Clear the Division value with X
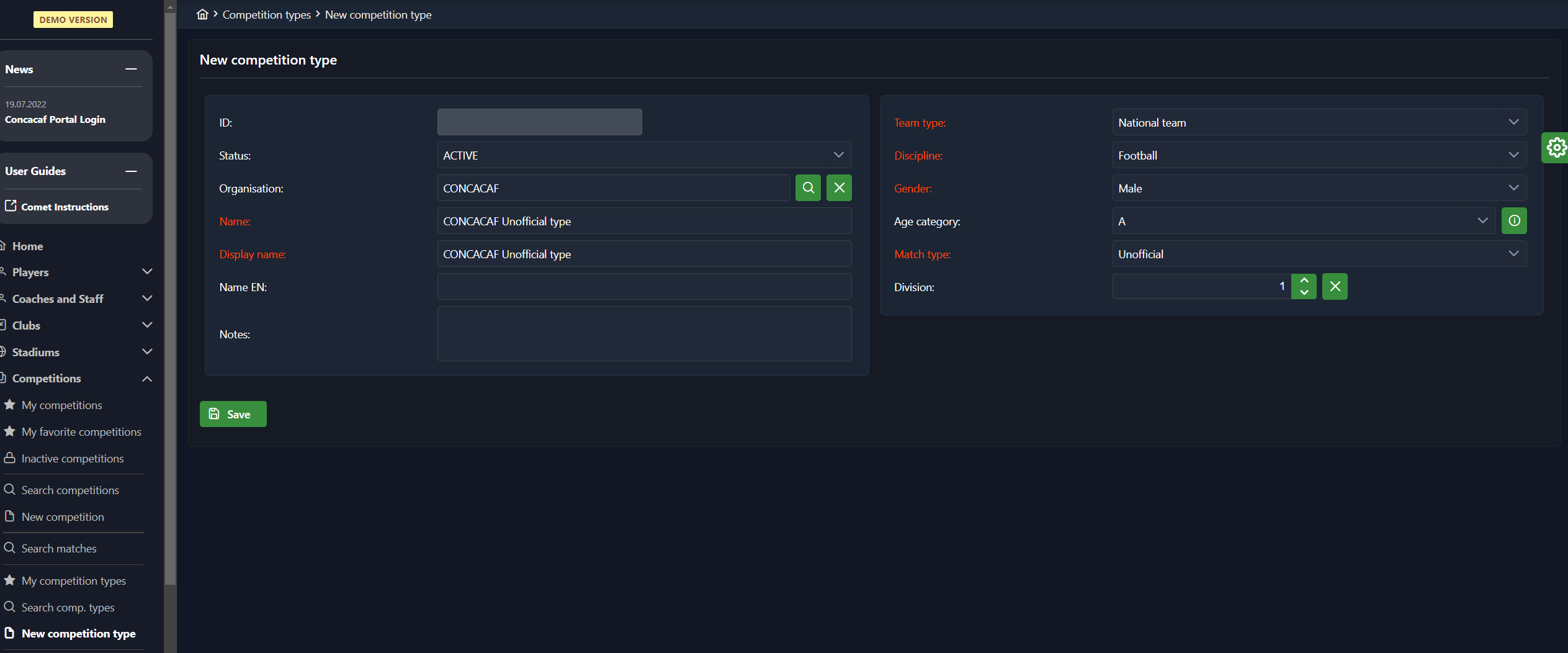 [1335, 287]
